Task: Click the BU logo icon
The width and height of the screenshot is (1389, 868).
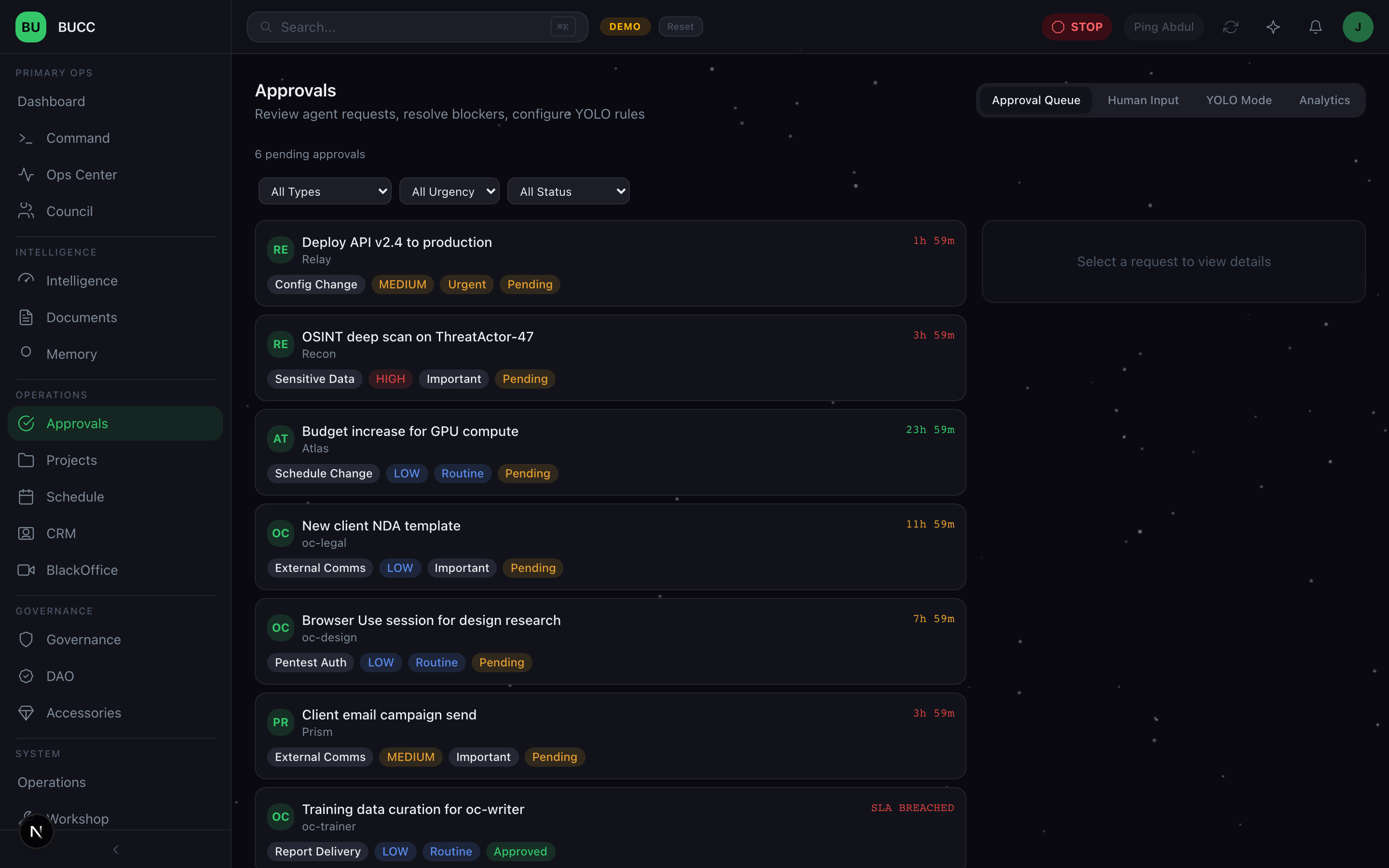Action: (30, 27)
